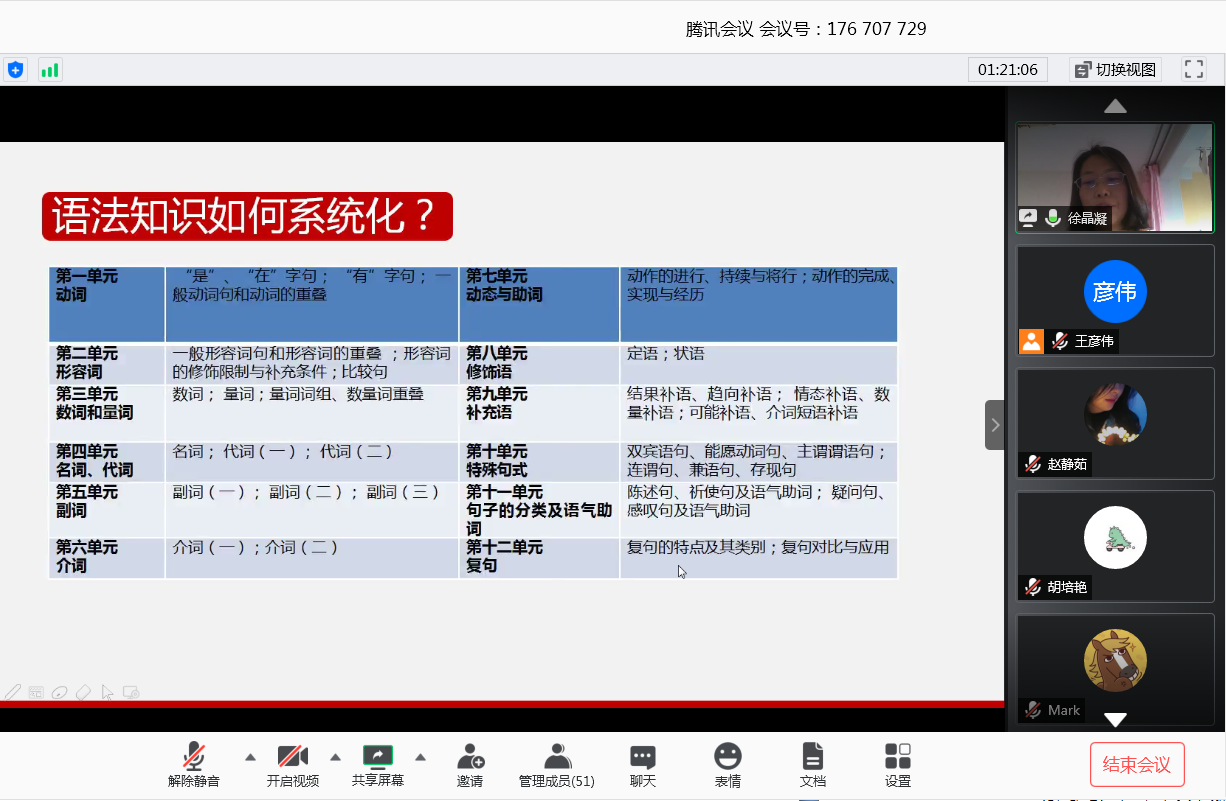Open the 表情 emoji reactions

[727, 765]
